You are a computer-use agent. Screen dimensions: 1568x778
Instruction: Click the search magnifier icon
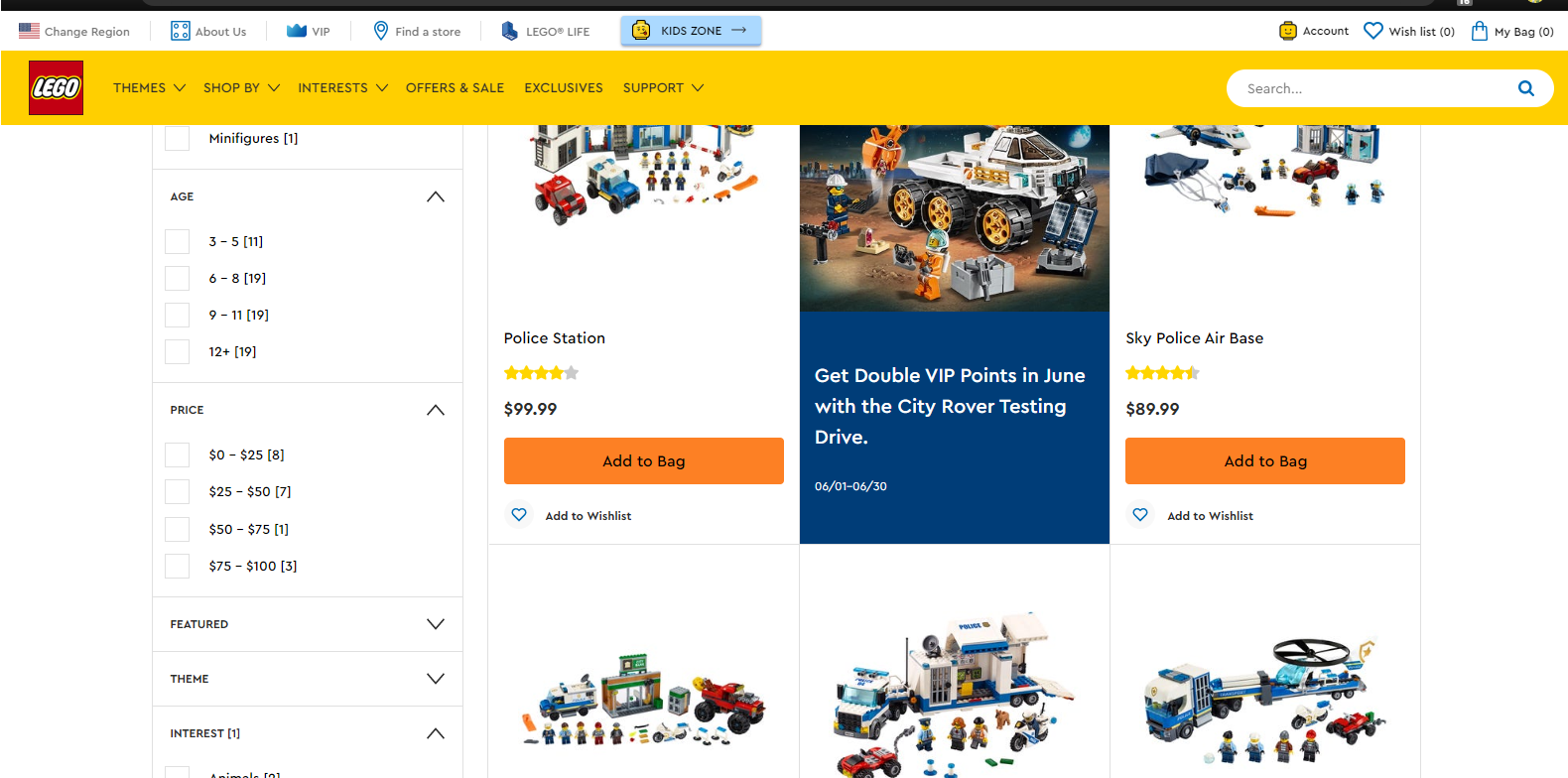[1525, 88]
